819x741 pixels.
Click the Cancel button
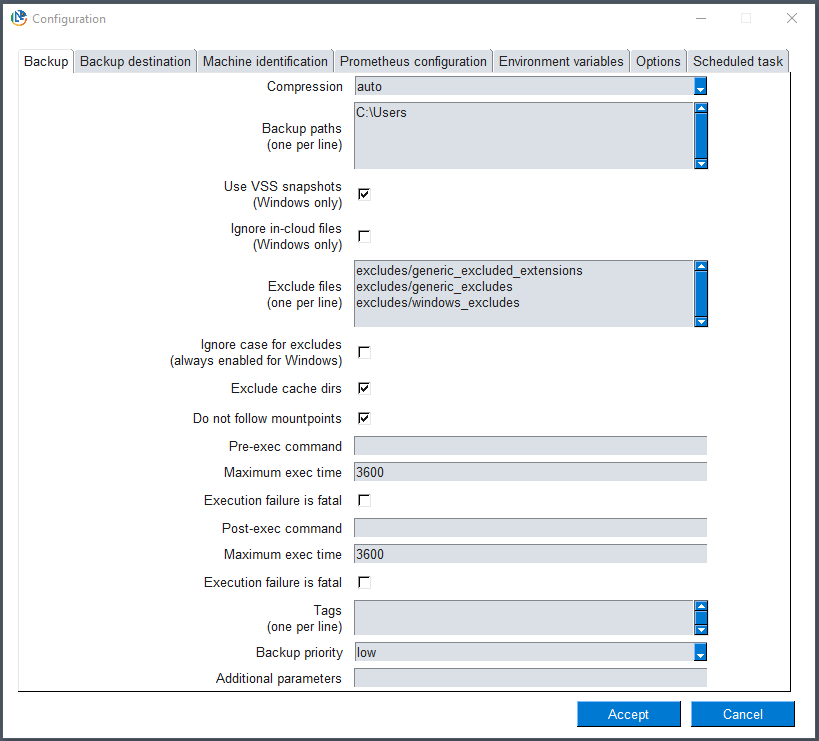click(x=742, y=714)
